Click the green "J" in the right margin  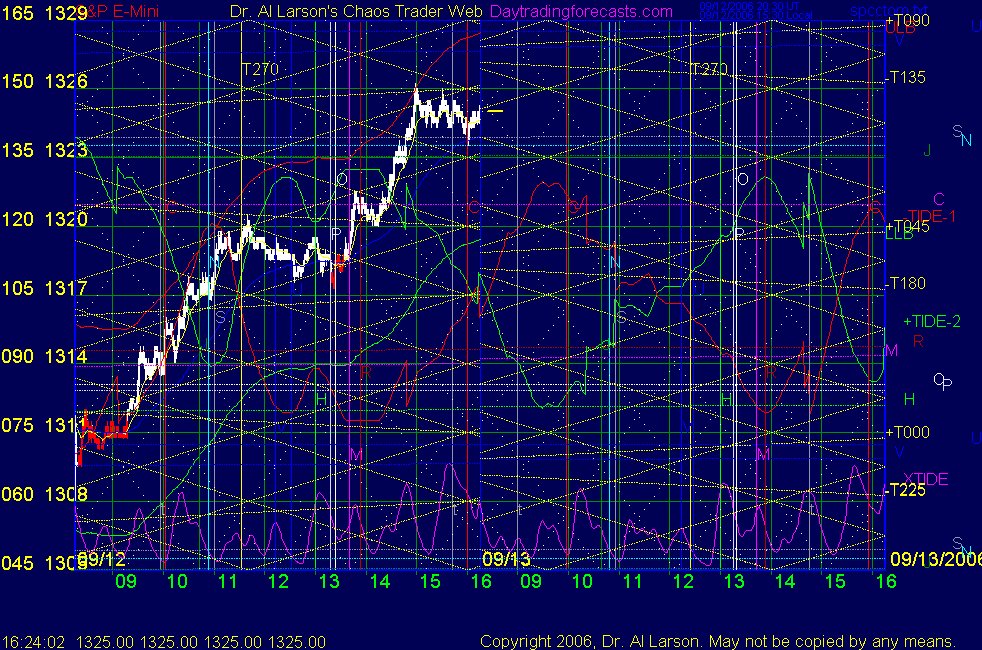click(x=927, y=151)
